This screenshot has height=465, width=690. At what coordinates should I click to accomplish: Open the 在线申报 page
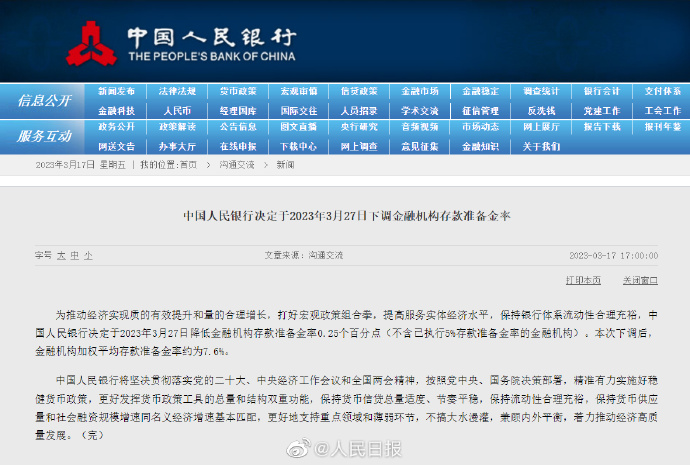pos(238,146)
